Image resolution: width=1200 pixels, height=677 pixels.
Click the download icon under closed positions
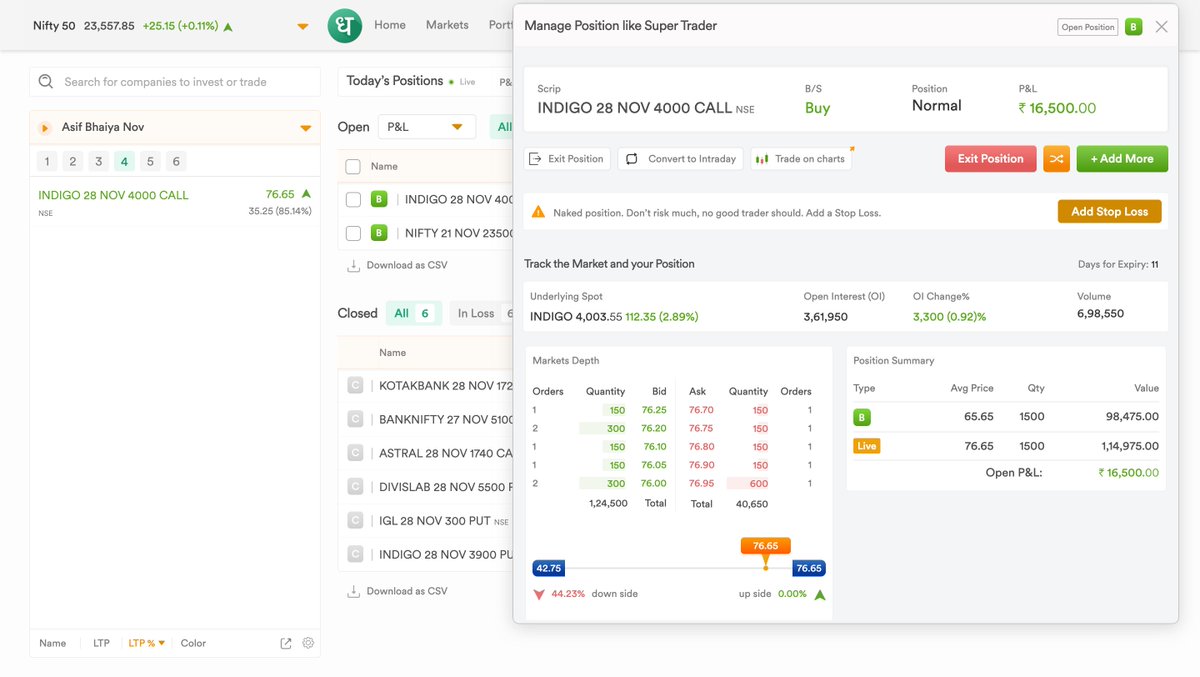(x=353, y=591)
